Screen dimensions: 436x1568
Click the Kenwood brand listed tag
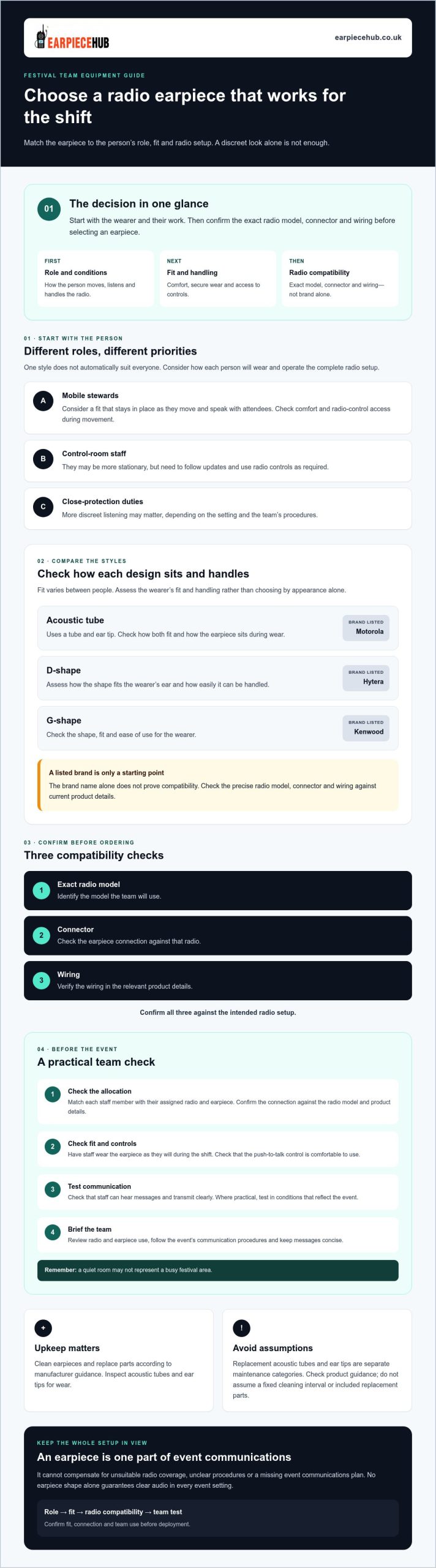366,728
